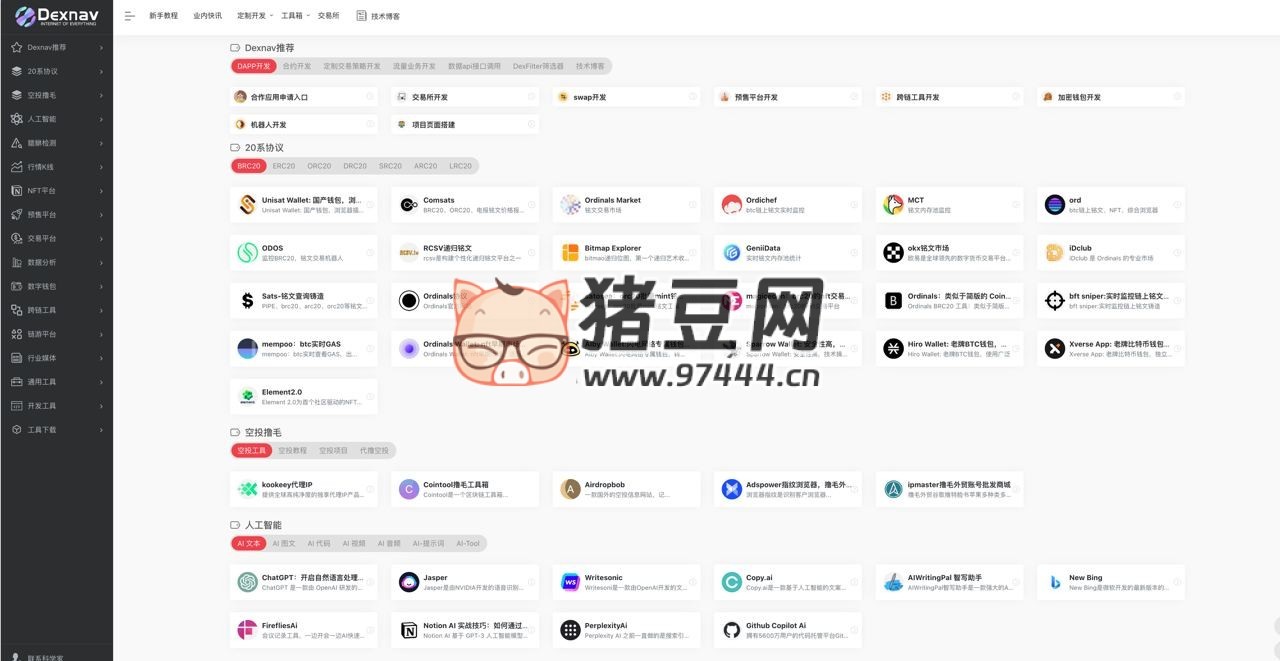Open the ChatGPT icon
Viewport: 1280px width, 661px height.
tap(247, 582)
